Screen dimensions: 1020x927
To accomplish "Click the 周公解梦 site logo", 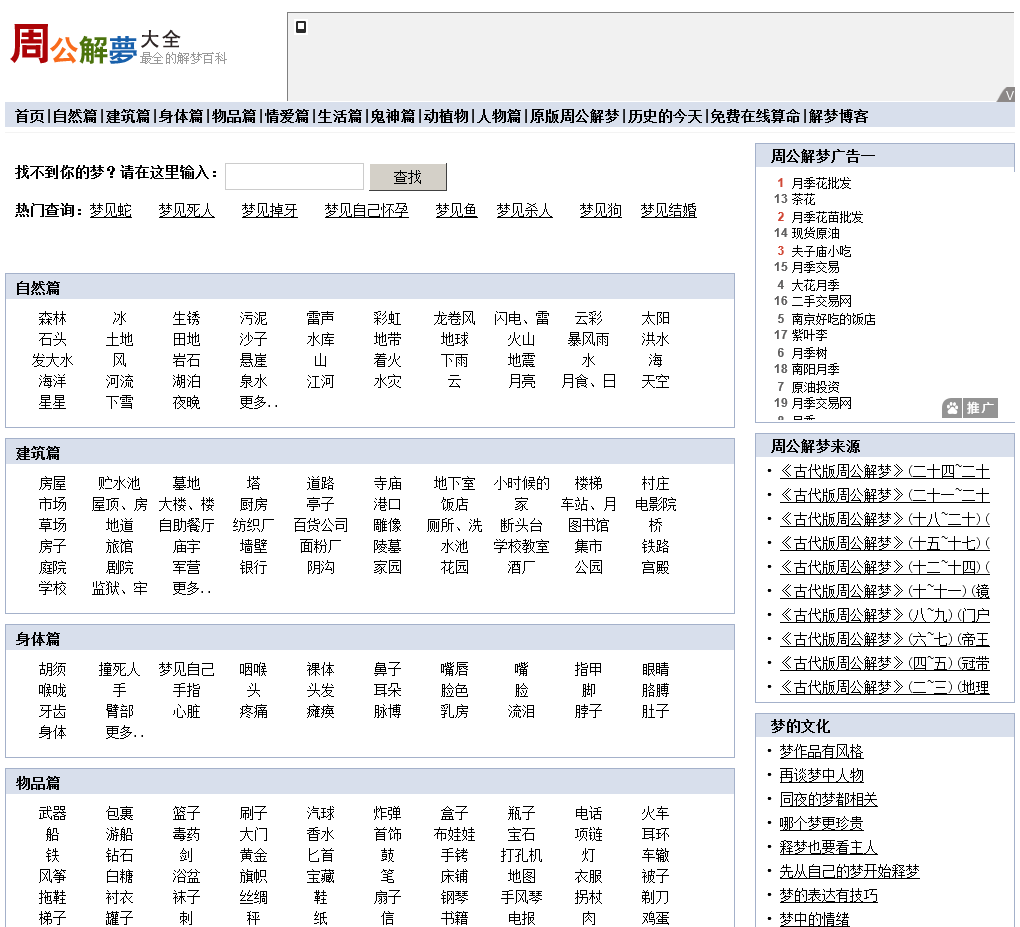I will pyautogui.click(x=119, y=46).
